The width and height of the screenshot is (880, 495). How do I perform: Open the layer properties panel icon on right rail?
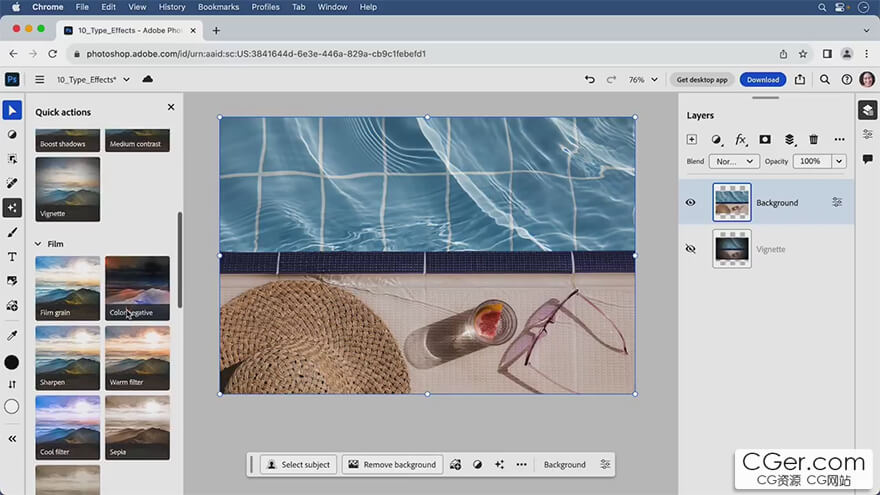(x=868, y=135)
